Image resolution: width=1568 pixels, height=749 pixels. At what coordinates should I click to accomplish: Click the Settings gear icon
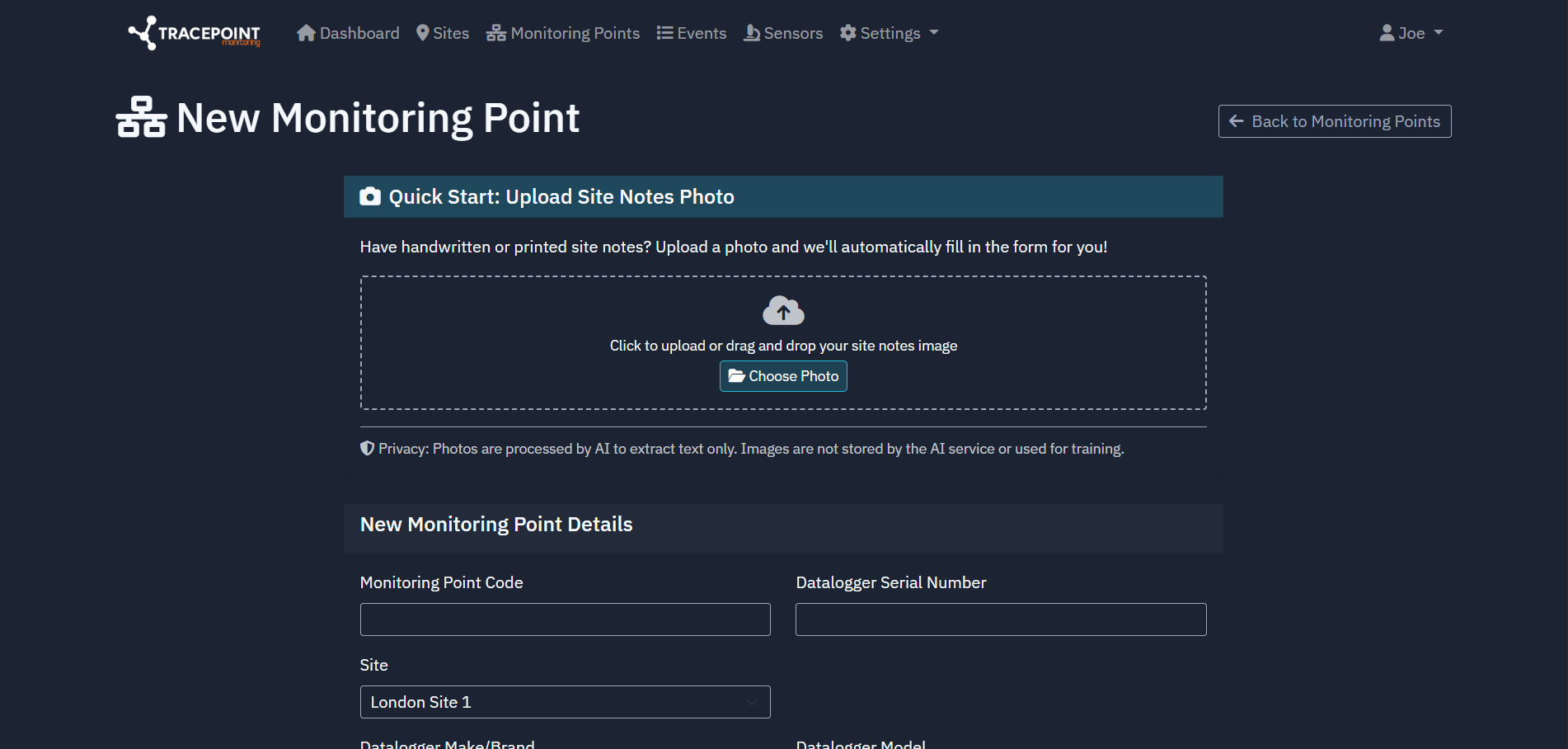tap(848, 32)
